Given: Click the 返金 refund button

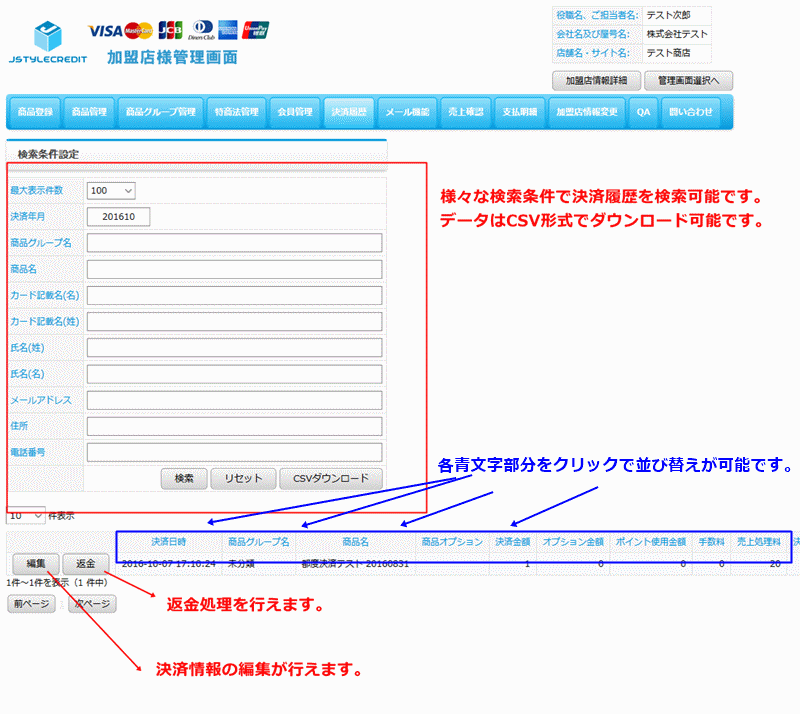Looking at the screenshot, I should tap(86, 564).
